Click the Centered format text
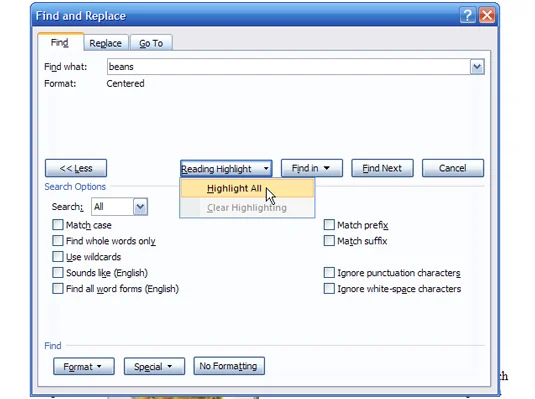The image size is (535, 399). coord(125,84)
